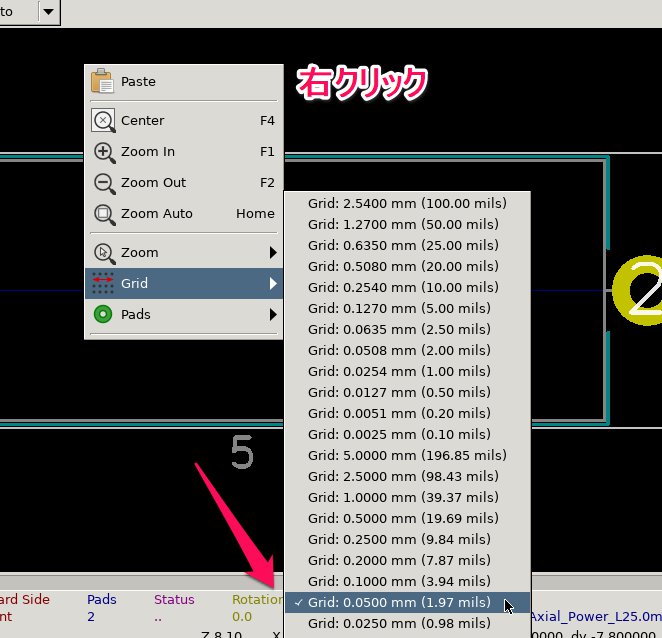Click the Pads label in status bar
Viewport: 662px width, 638px height.
pyautogui.click(x=101, y=600)
